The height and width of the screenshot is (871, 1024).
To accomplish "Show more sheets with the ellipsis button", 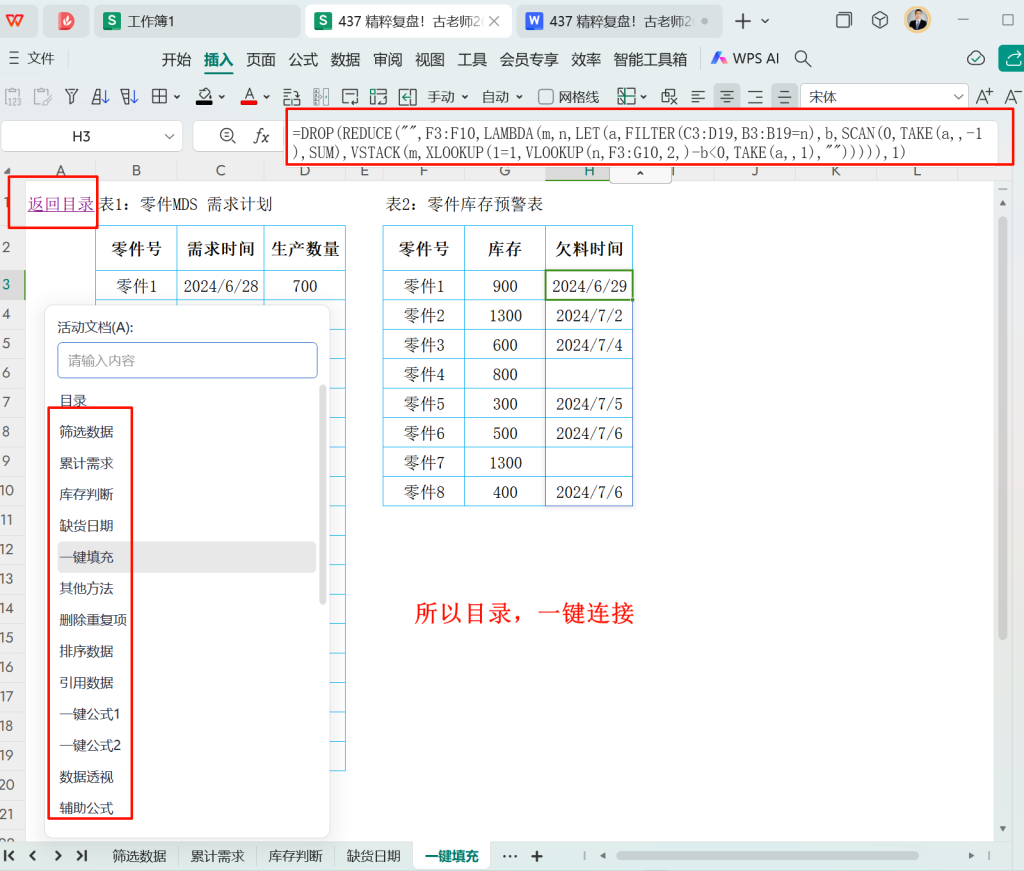I will tap(510, 855).
